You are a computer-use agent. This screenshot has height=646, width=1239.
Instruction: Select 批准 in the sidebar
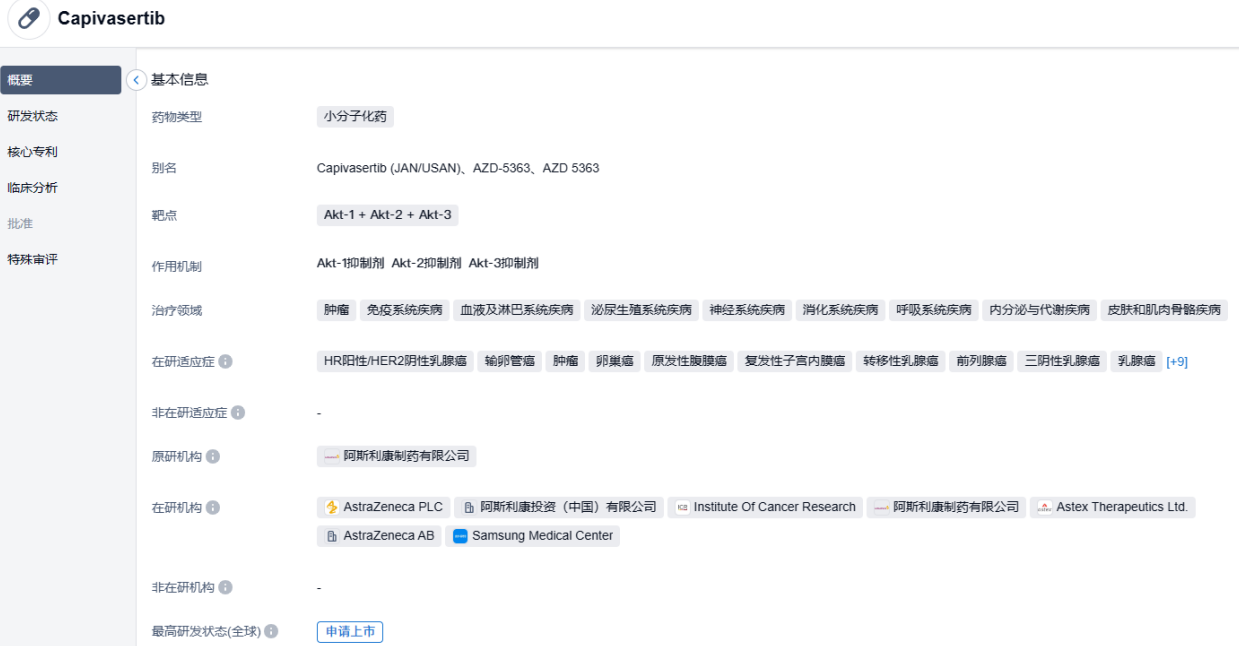click(20, 224)
